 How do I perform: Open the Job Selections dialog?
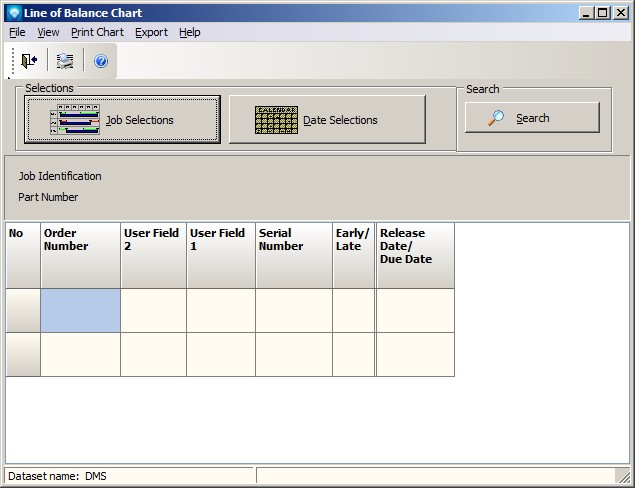[x=122, y=120]
